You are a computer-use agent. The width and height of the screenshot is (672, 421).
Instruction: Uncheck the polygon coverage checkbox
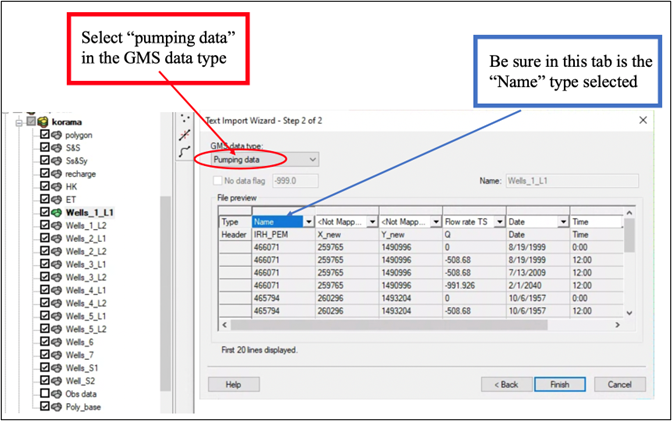click(x=45, y=135)
